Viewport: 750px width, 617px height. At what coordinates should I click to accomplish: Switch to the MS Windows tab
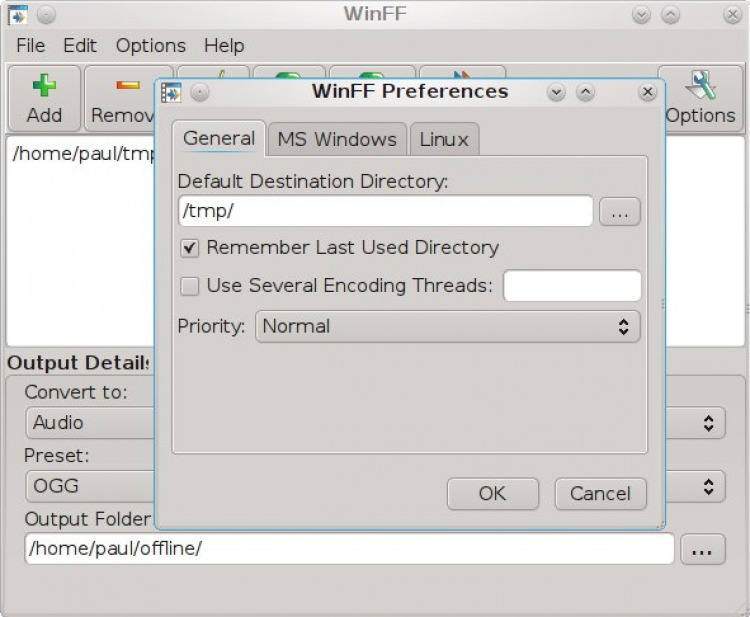[x=337, y=140]
